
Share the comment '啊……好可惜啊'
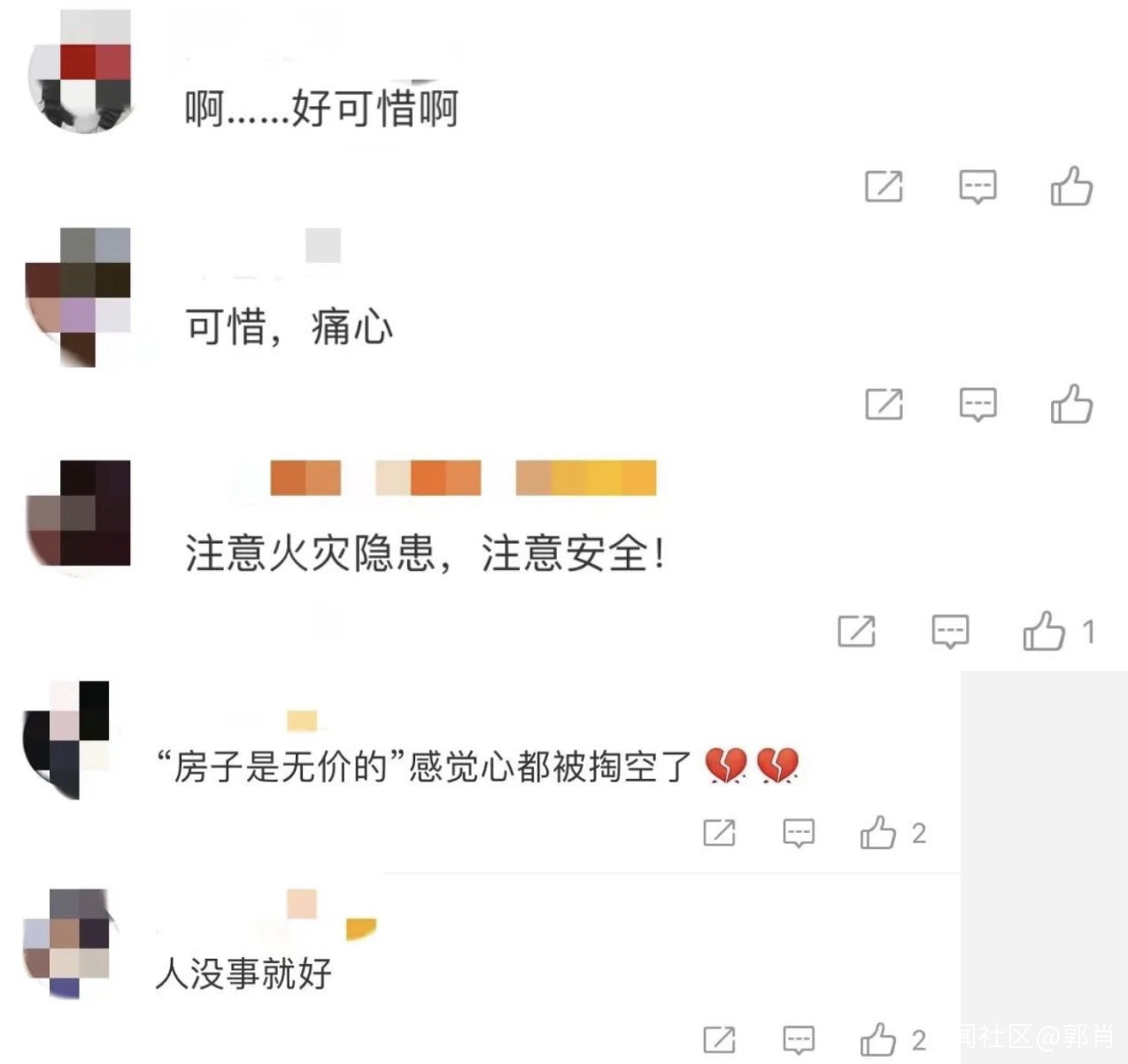pyautogui.click(x=884, y=186)
